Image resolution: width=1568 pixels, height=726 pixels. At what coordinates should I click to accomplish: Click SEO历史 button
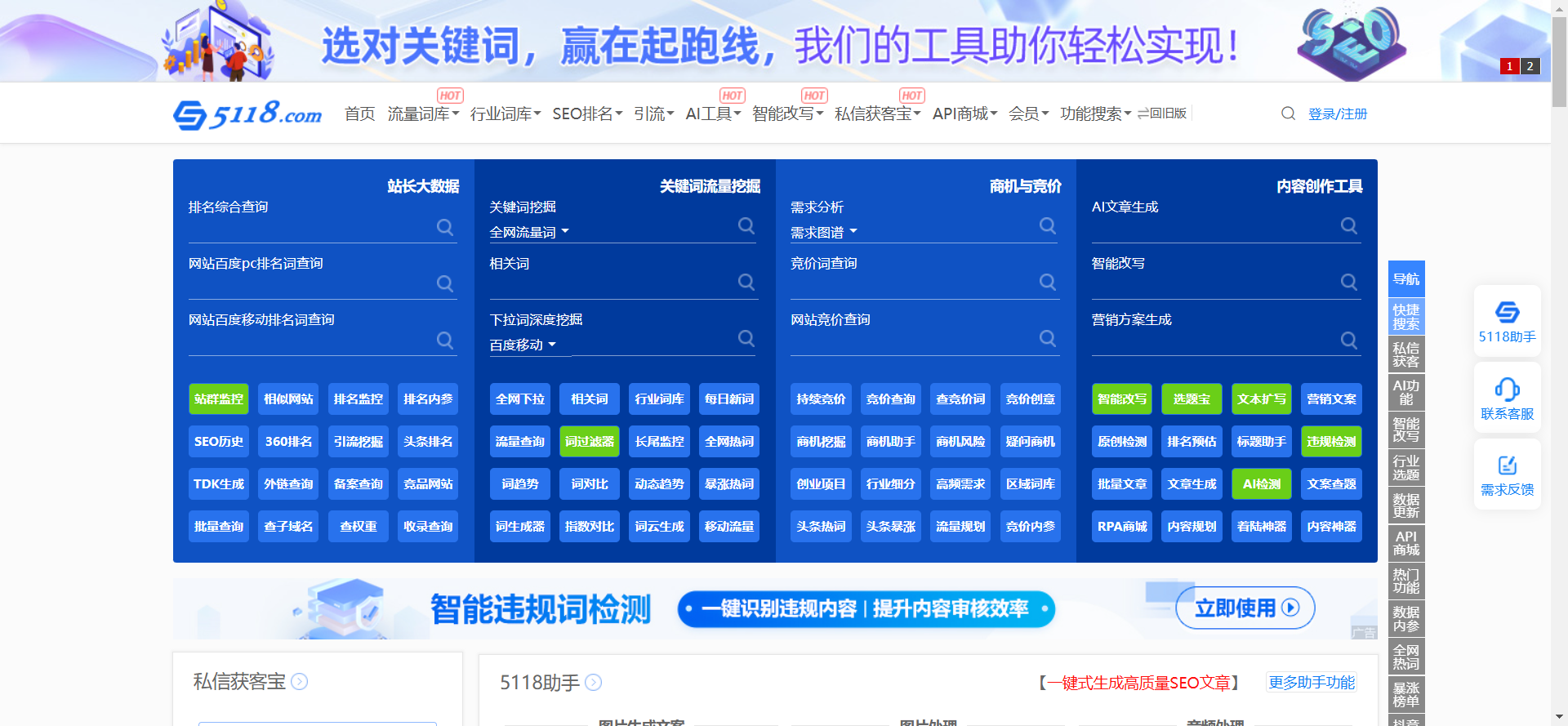point(219,441)
